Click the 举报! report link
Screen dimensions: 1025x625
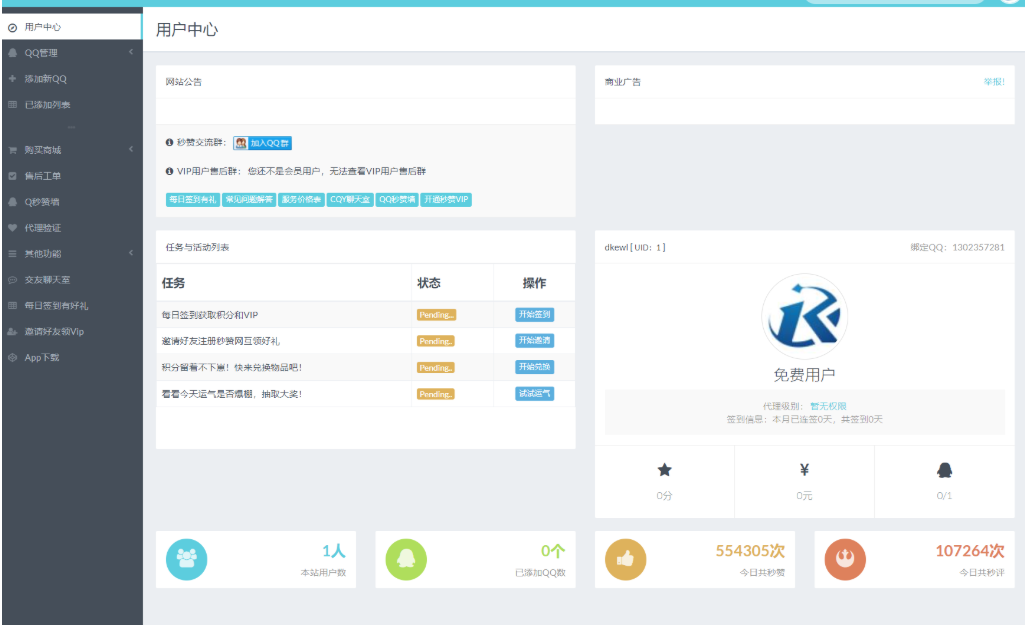pos(993,82)
